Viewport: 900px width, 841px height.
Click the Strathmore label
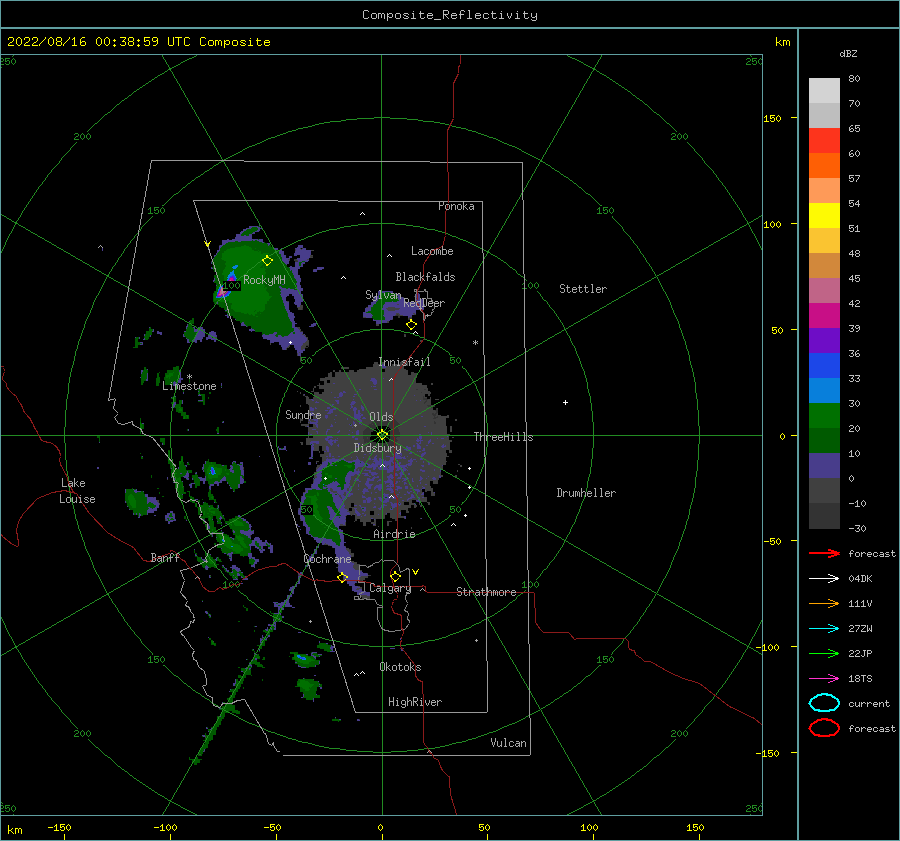(486, 592)
